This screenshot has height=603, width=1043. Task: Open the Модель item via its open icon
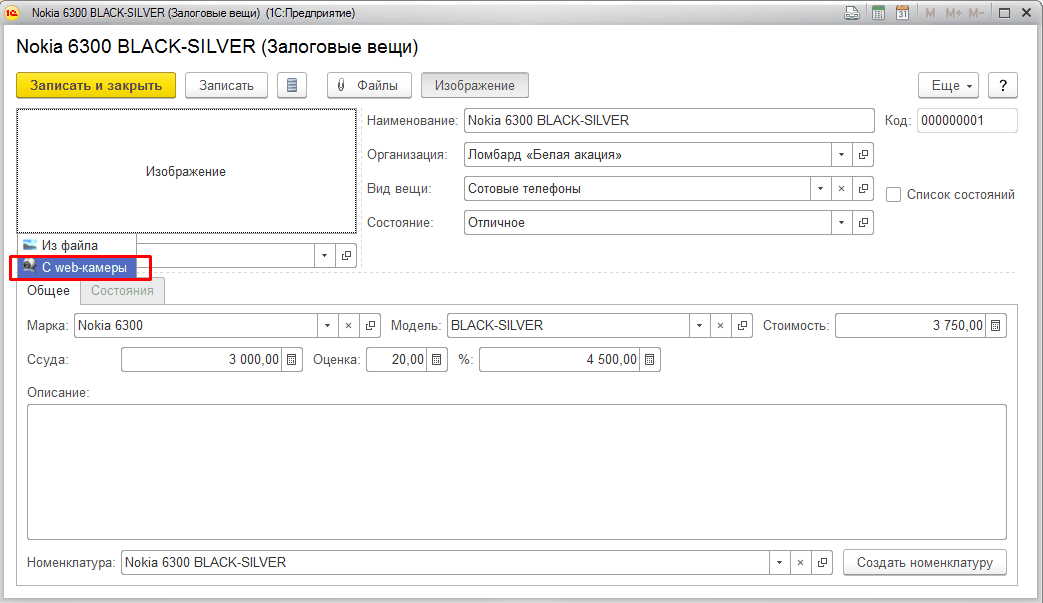tap(742, 325)
